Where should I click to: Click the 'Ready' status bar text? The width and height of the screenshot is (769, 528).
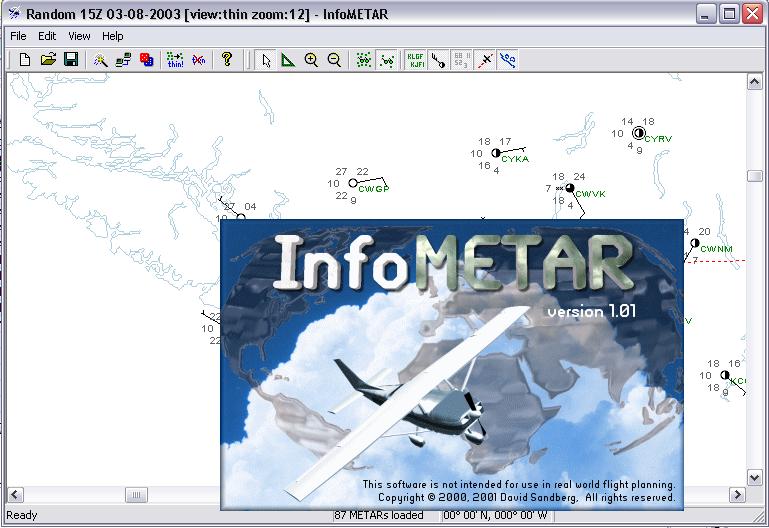point(22,515)
